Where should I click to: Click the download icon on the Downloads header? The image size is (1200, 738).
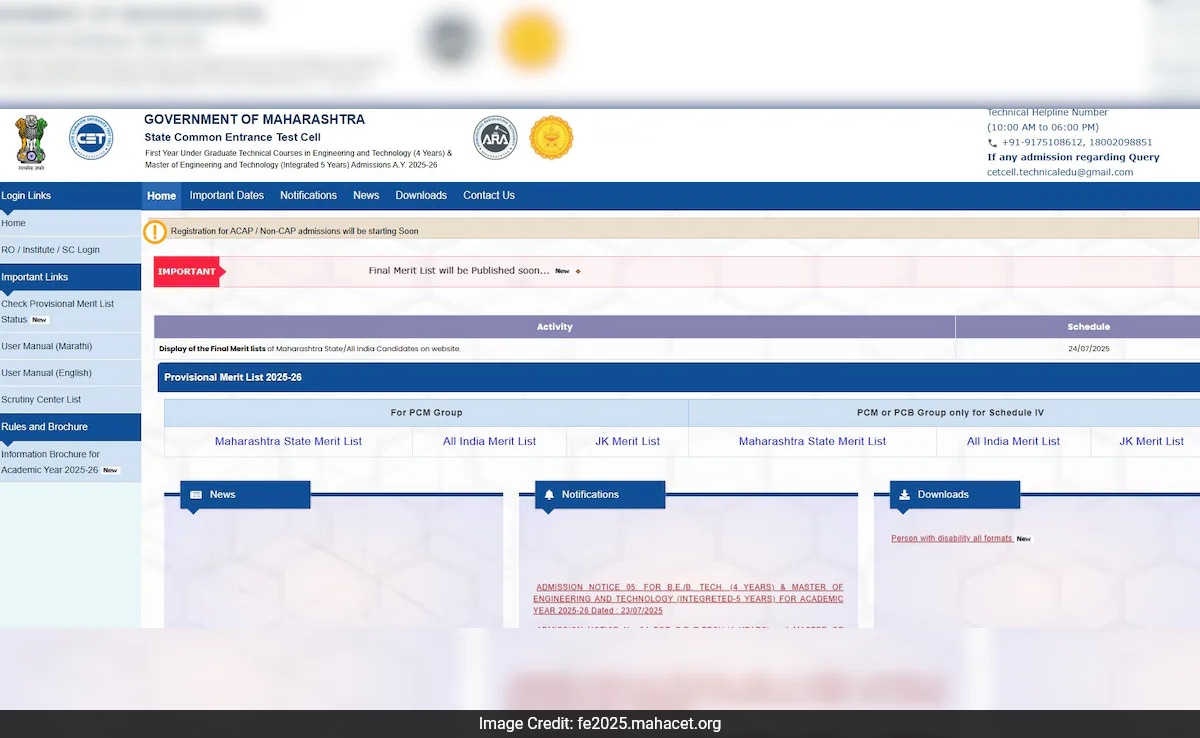(x=907, y=494)
